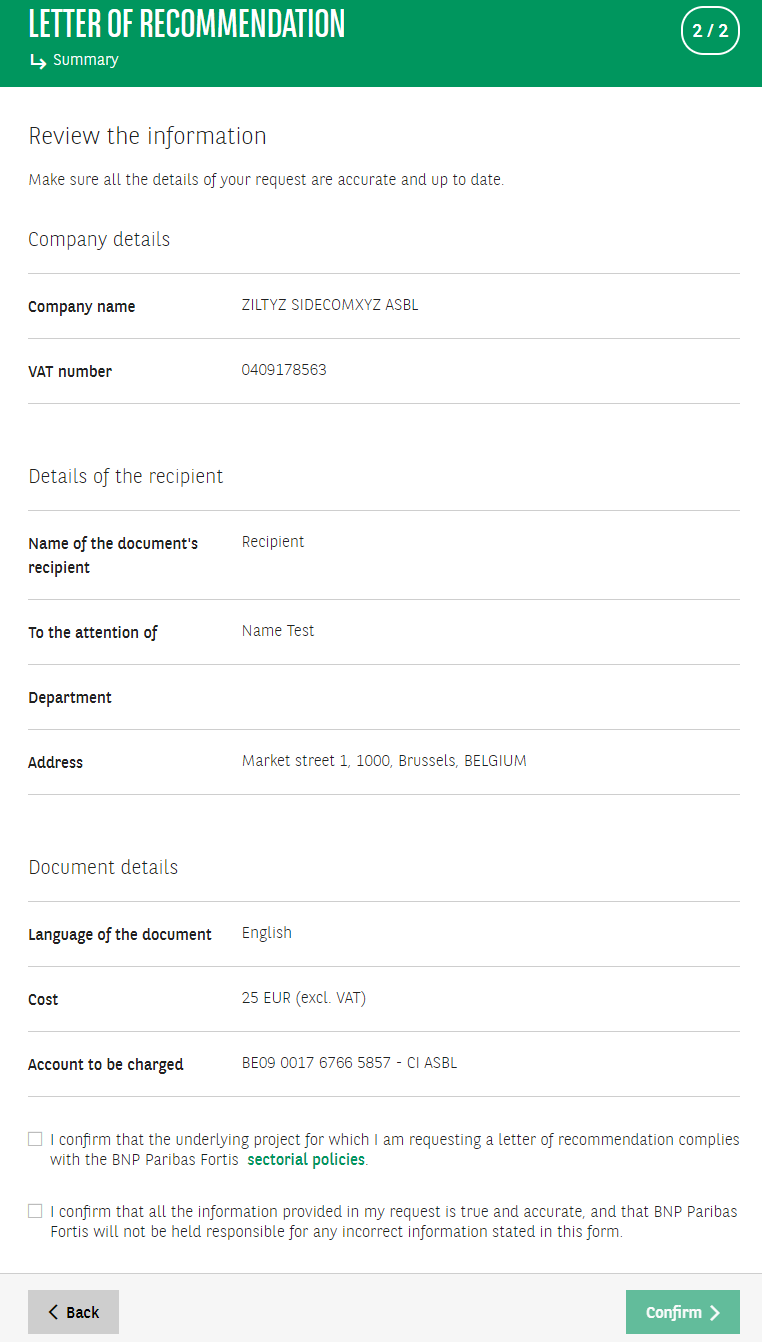Click the right chevron icon beside Confirm
Viewport: 762px width, 1342px height.
coord(715,1313)
